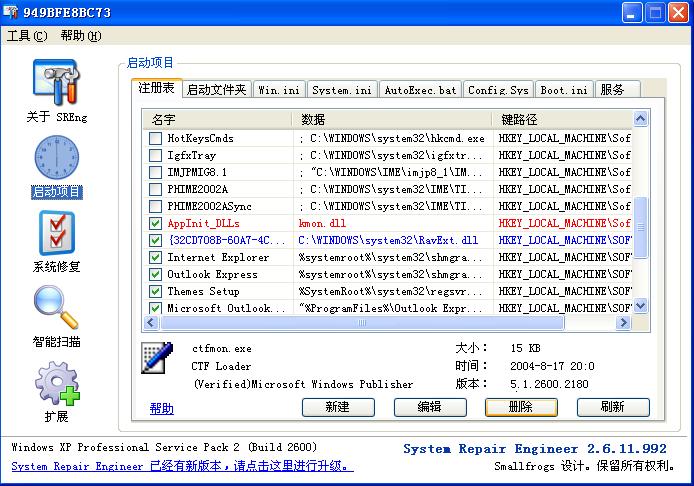
Task: Click the 启动项目 sidebar label
Action: coord(57,192)
